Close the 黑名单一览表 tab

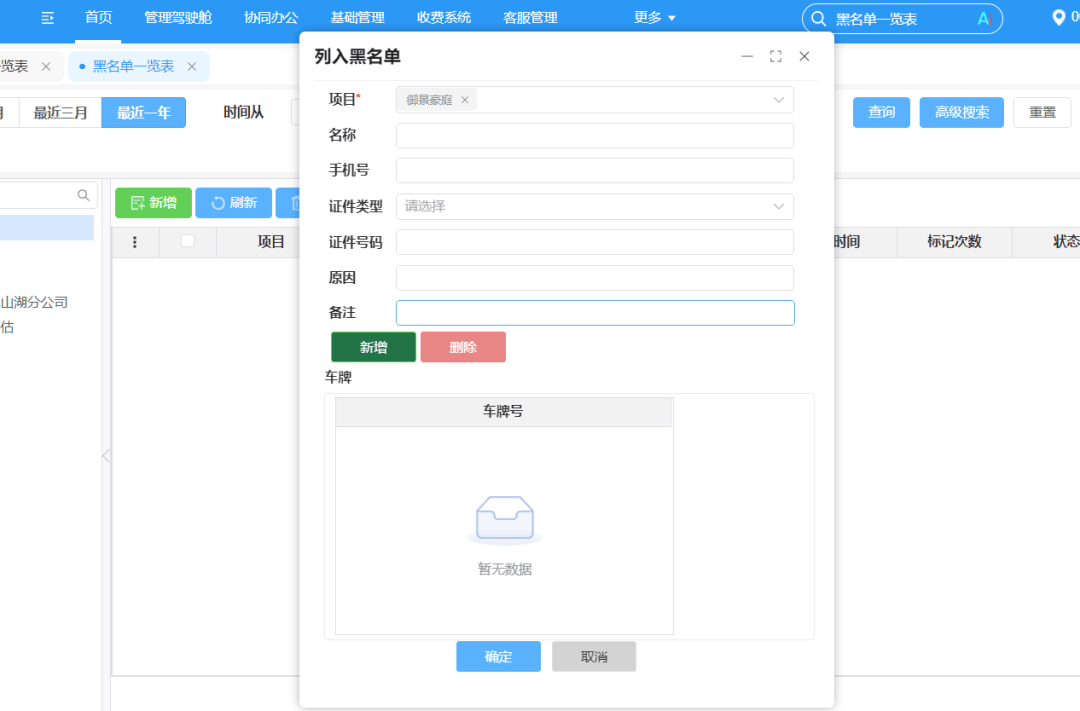click(192, 66)
